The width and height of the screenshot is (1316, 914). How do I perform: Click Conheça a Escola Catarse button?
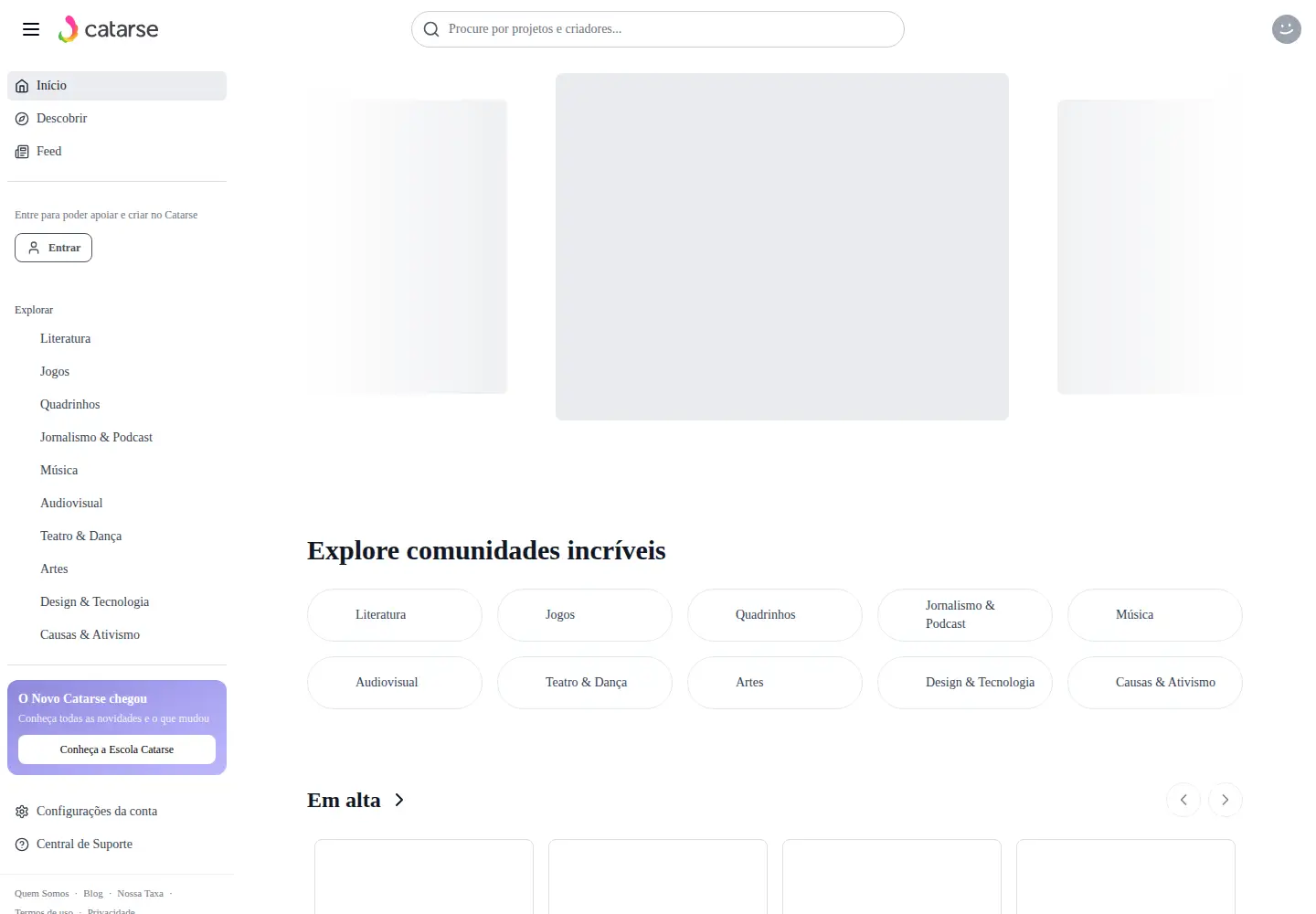point(117,749)
